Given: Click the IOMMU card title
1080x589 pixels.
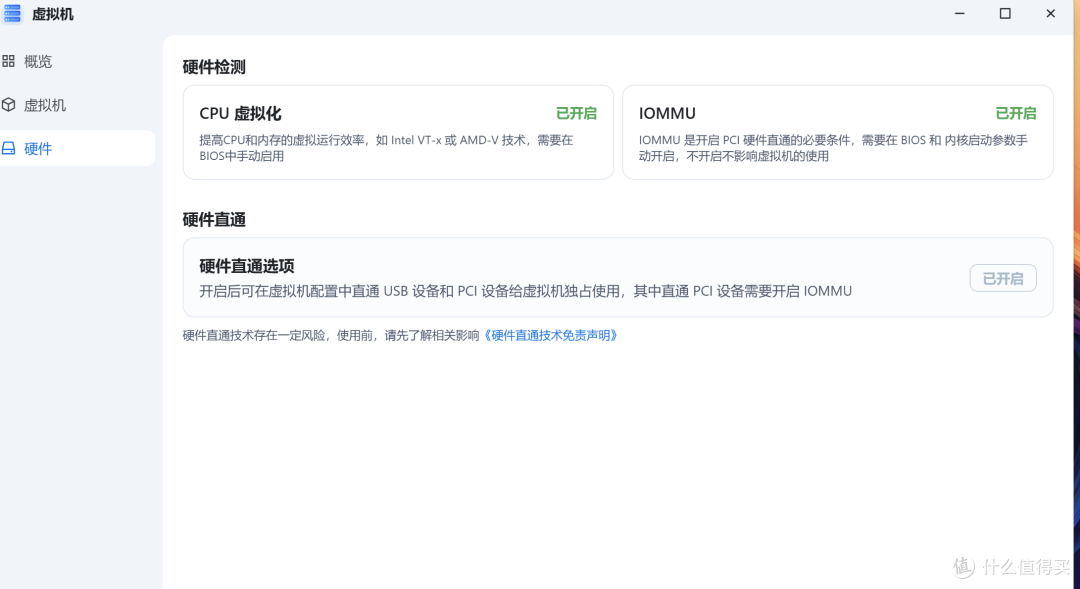Looking at the screenshot, I should pos(667,113).
